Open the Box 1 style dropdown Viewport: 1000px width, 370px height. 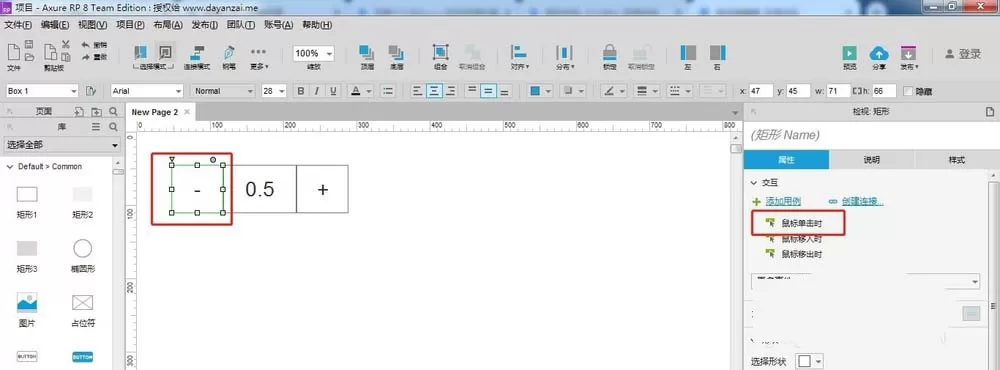pyautogui.click(x=41, y=91)
